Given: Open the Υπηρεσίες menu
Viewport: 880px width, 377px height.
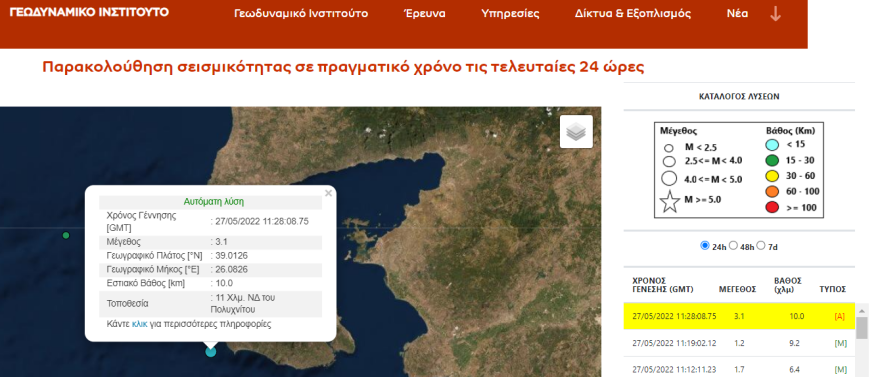Looking at the screenshot, I should tap(510, 14).
